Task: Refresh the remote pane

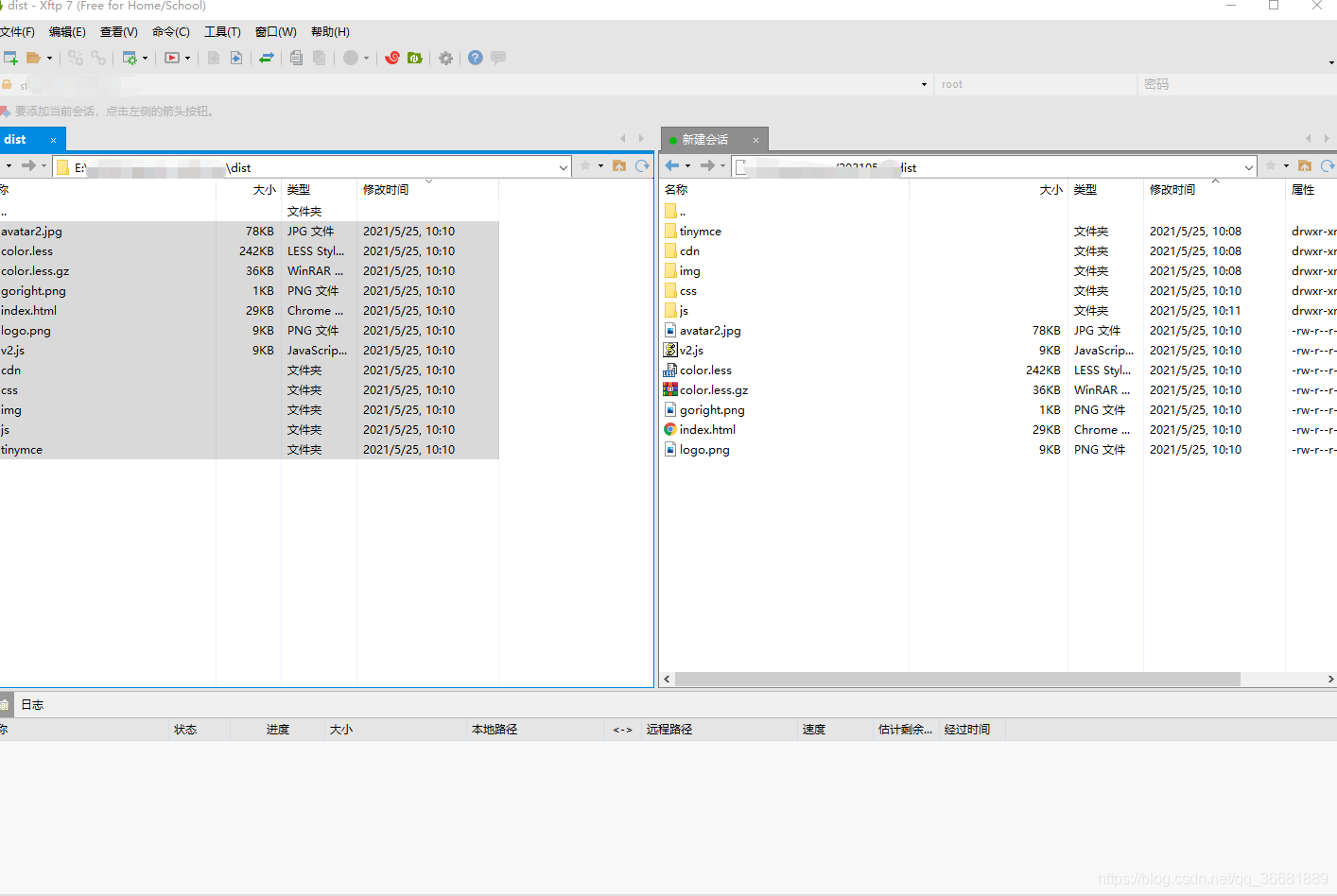Action: tap(1328, 165)
